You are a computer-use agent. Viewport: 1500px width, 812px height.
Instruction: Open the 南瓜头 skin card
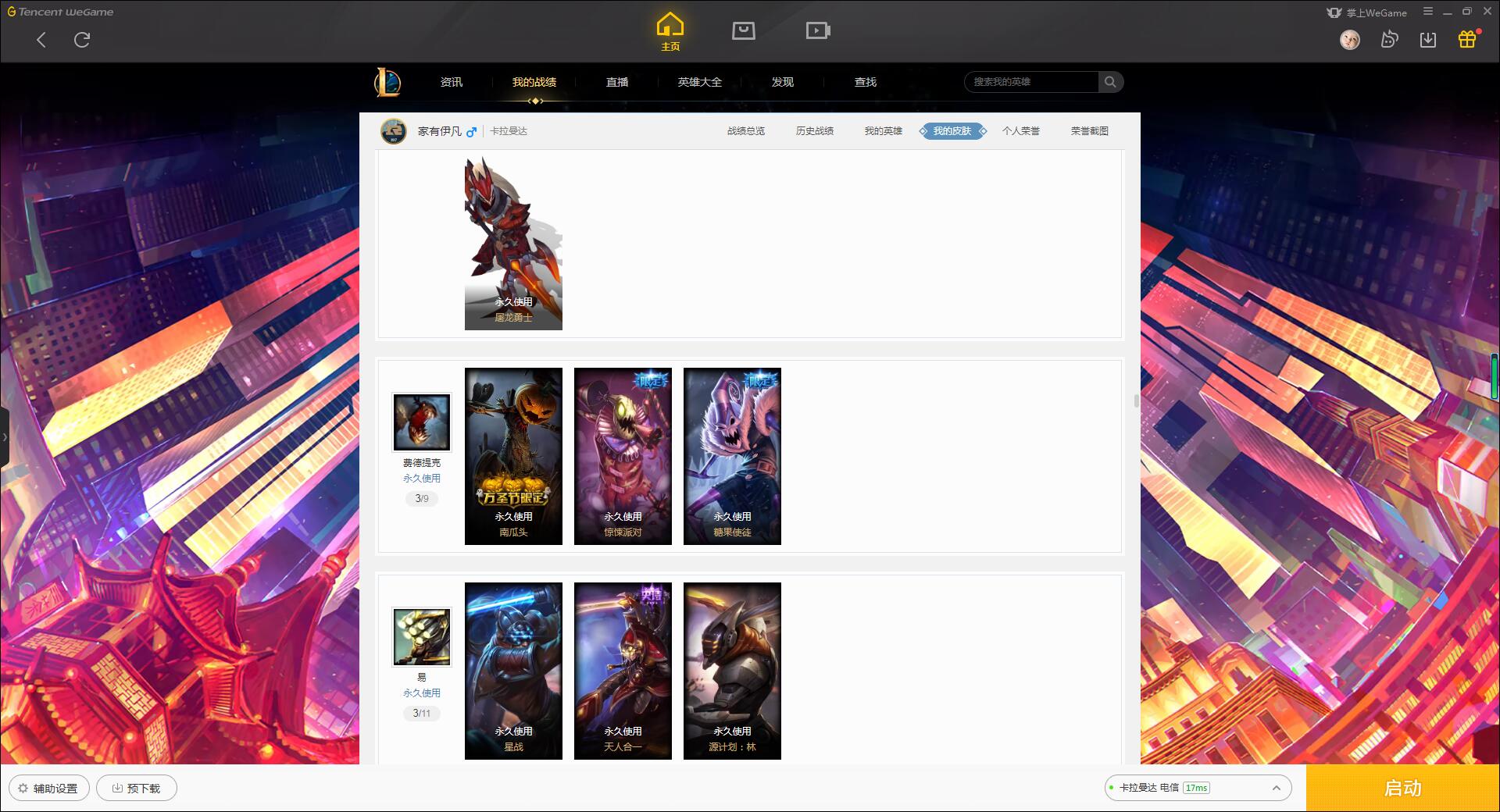coord(513,456)
